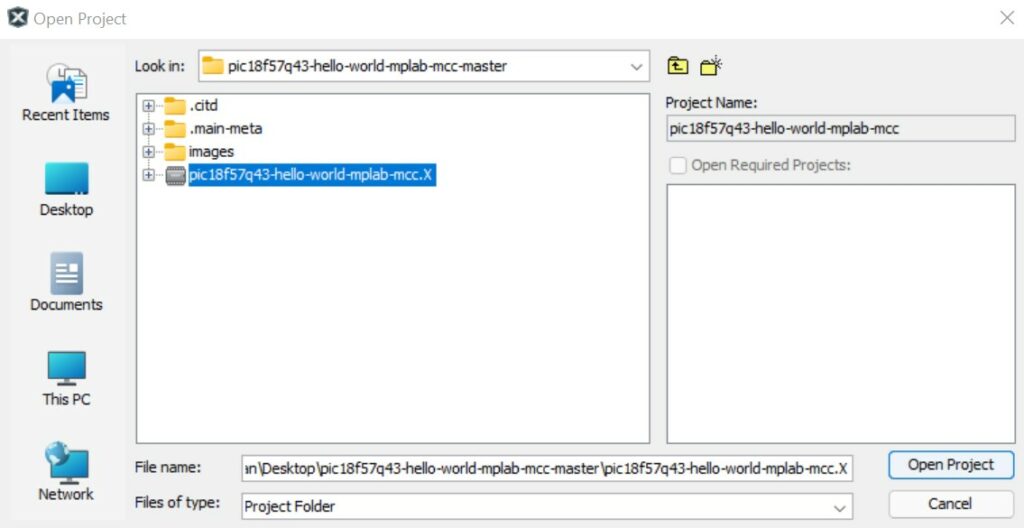Open Recent Items shortcut
The image size is (1024, 528).
(x=66, y=92)
